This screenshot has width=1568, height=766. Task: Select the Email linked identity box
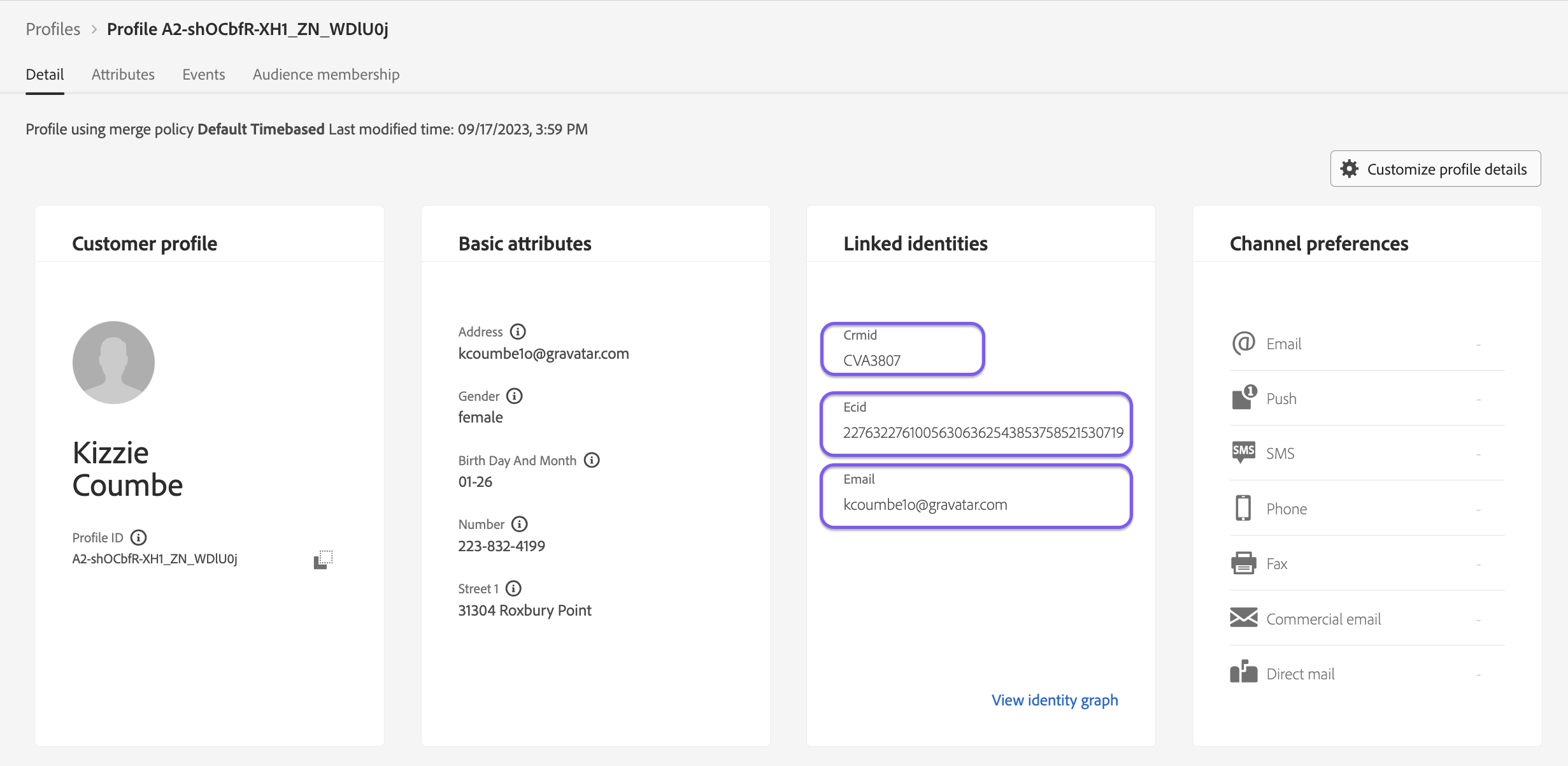[x=976, y=496]
